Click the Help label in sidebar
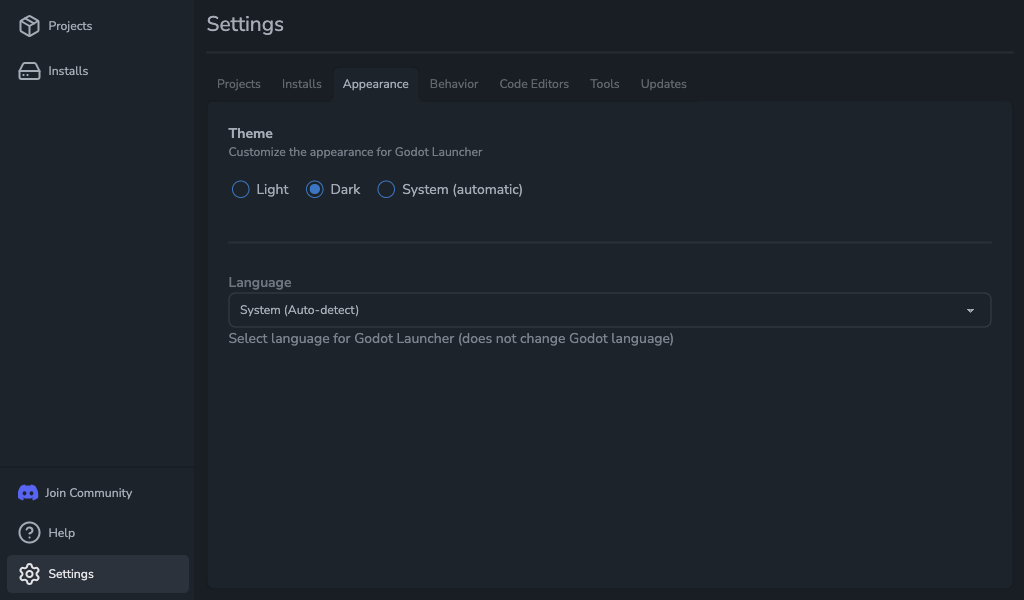 (x=61, y=533)
